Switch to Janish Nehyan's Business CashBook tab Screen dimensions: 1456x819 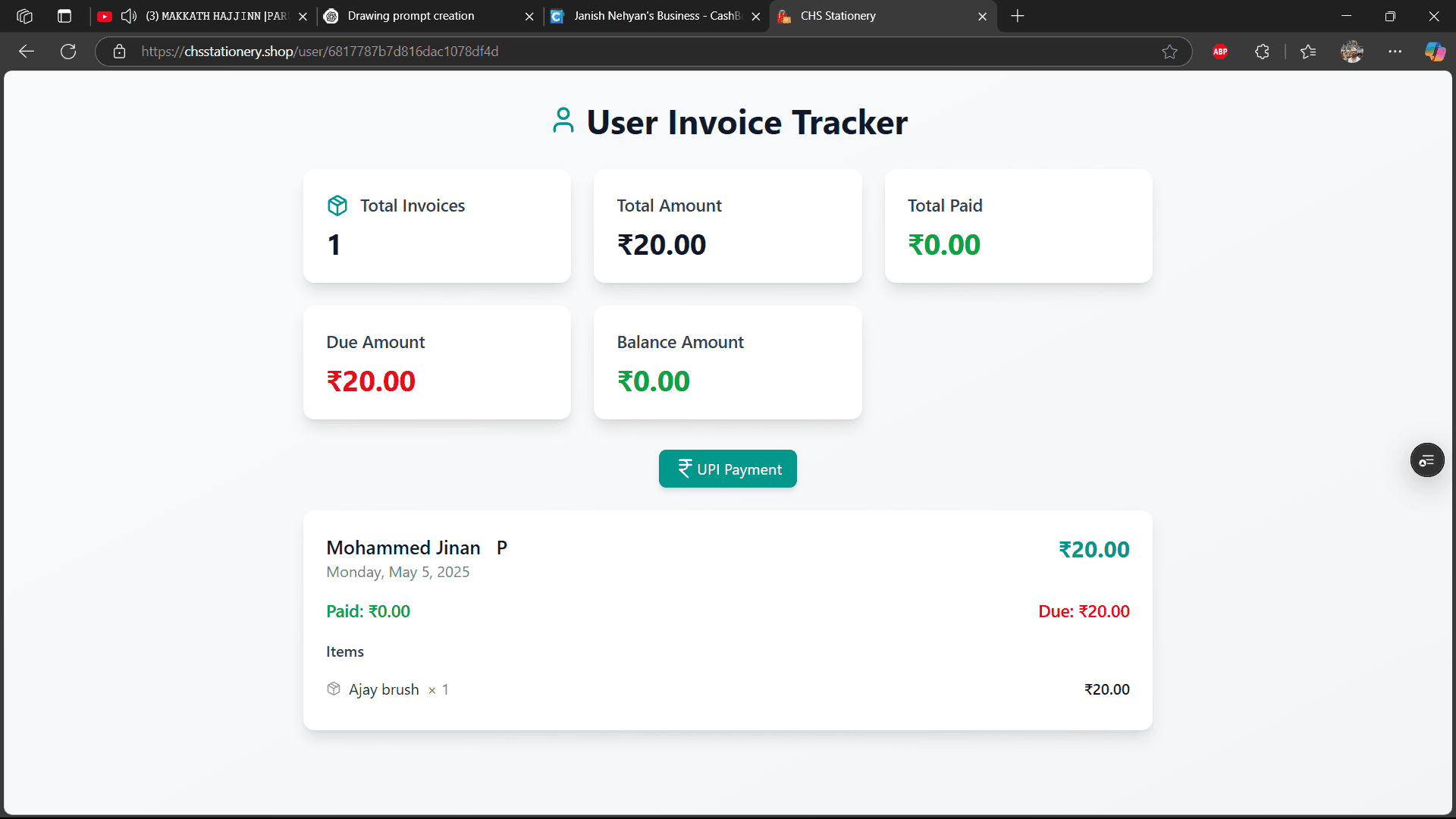(x=657, y=16)
